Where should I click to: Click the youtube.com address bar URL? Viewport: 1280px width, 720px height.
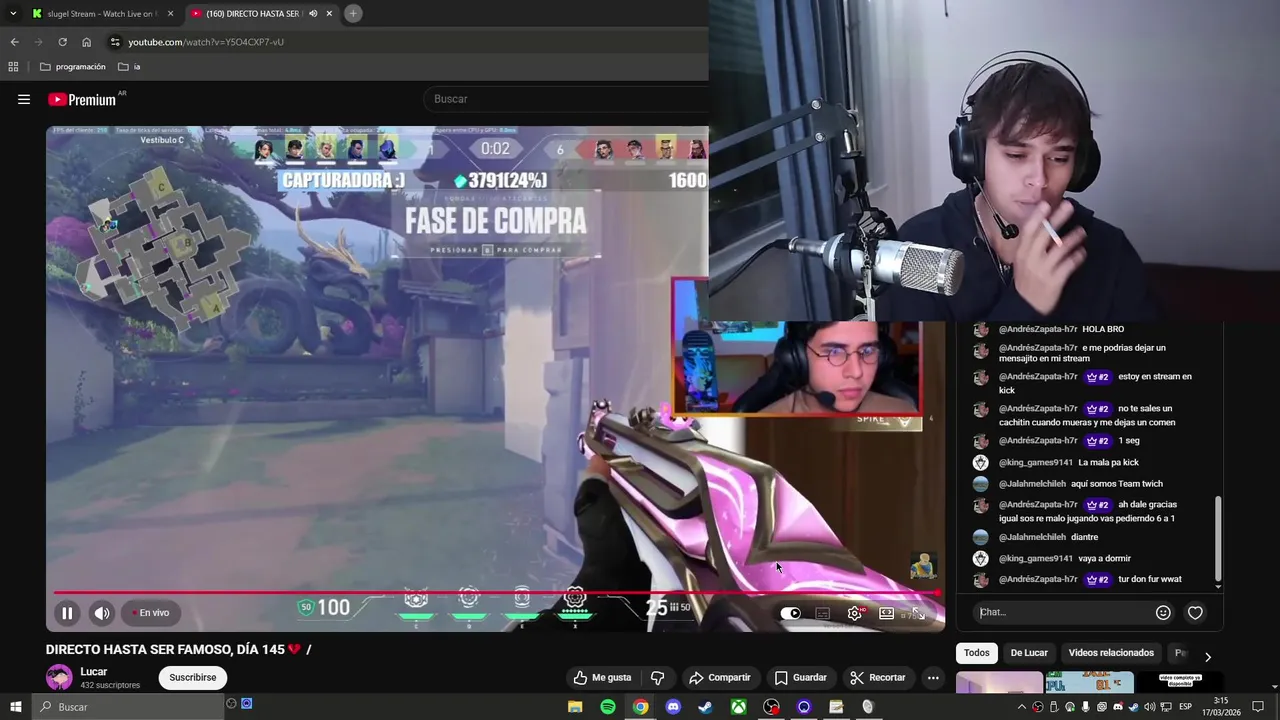[206, 42]
